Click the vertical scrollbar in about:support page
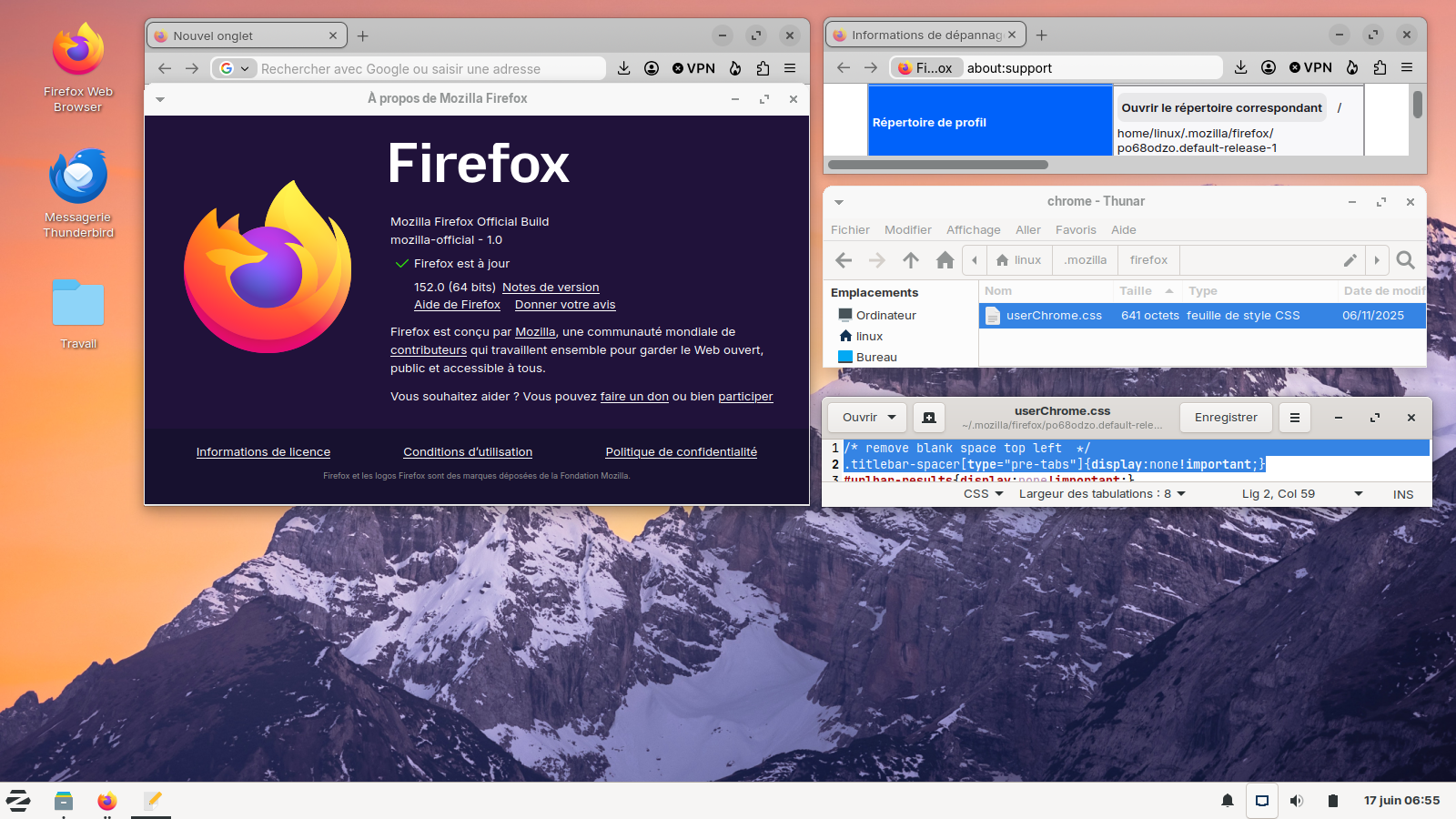The image size is (1456, 819). point(1418,103)
